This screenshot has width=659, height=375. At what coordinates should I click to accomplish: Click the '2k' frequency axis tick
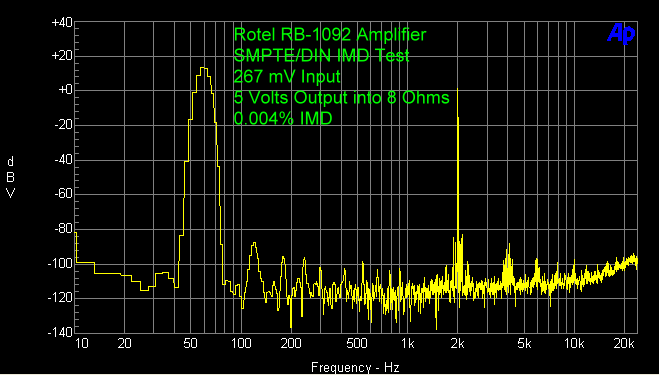click(457, 343)
